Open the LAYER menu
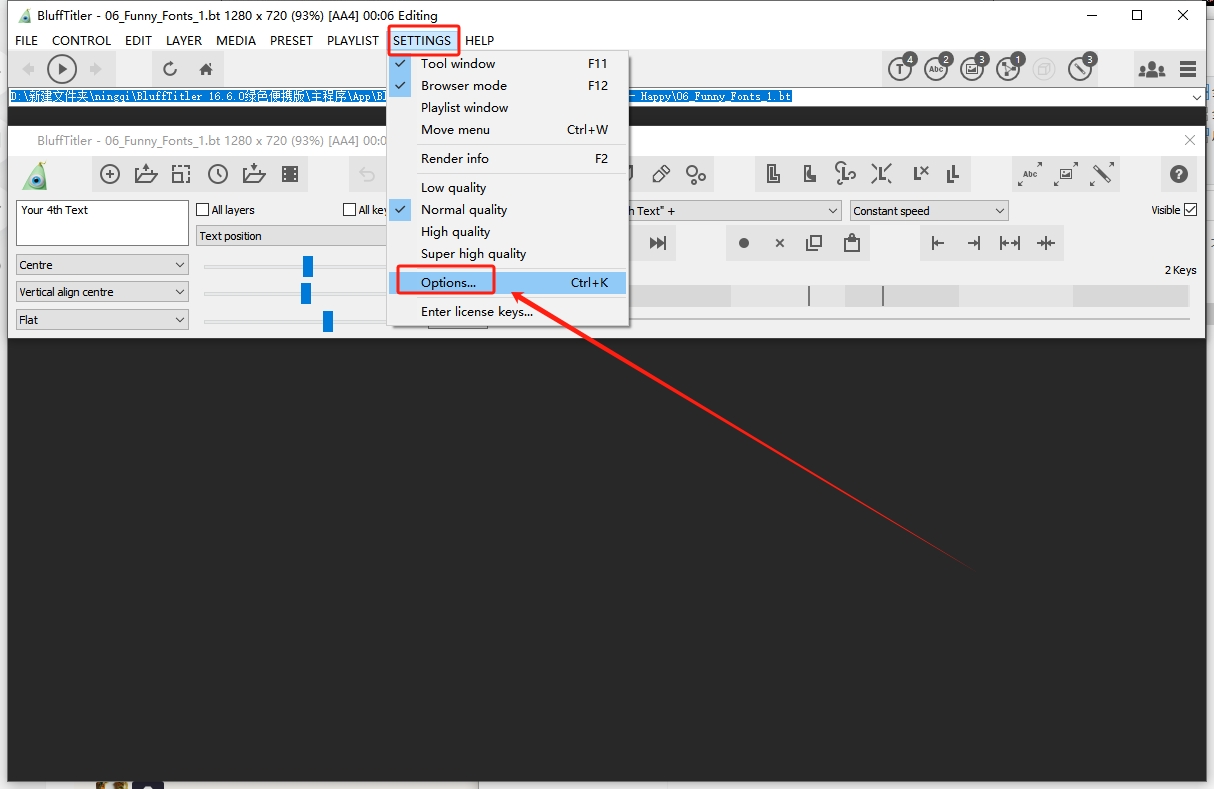 (184, 40)
